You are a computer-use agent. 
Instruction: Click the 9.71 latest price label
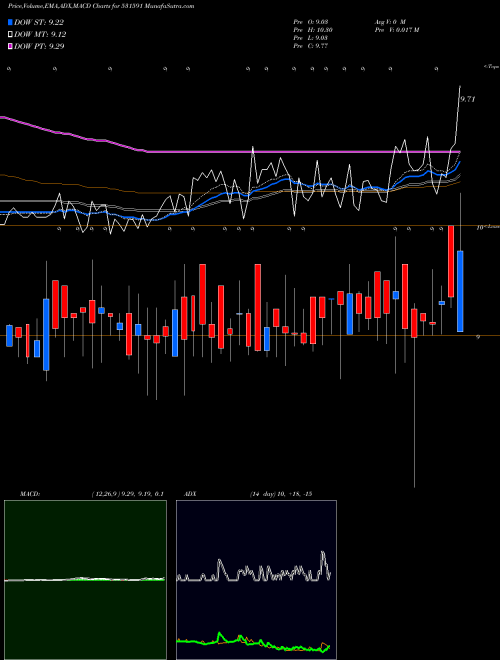tap(468, 99)
